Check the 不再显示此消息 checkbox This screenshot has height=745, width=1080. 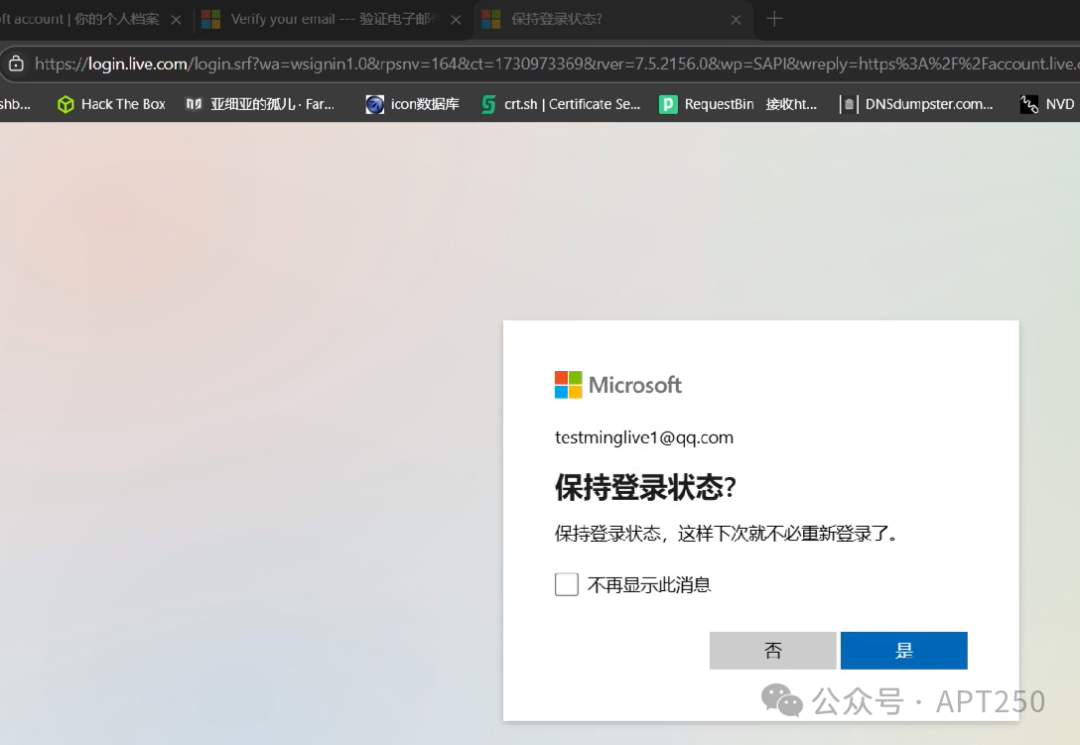coord(566,585)
